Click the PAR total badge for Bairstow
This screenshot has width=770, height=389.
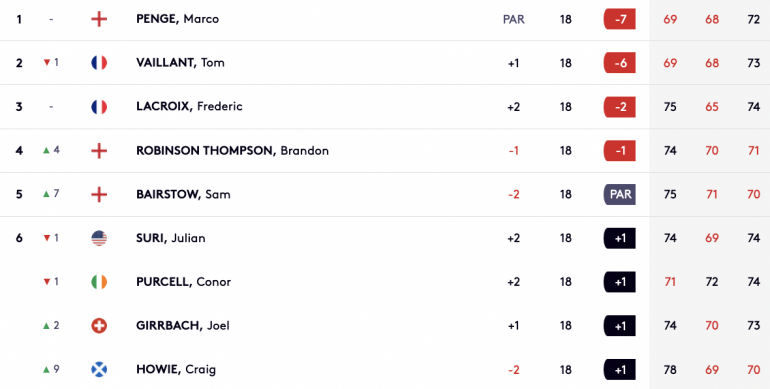pos(620,194)
